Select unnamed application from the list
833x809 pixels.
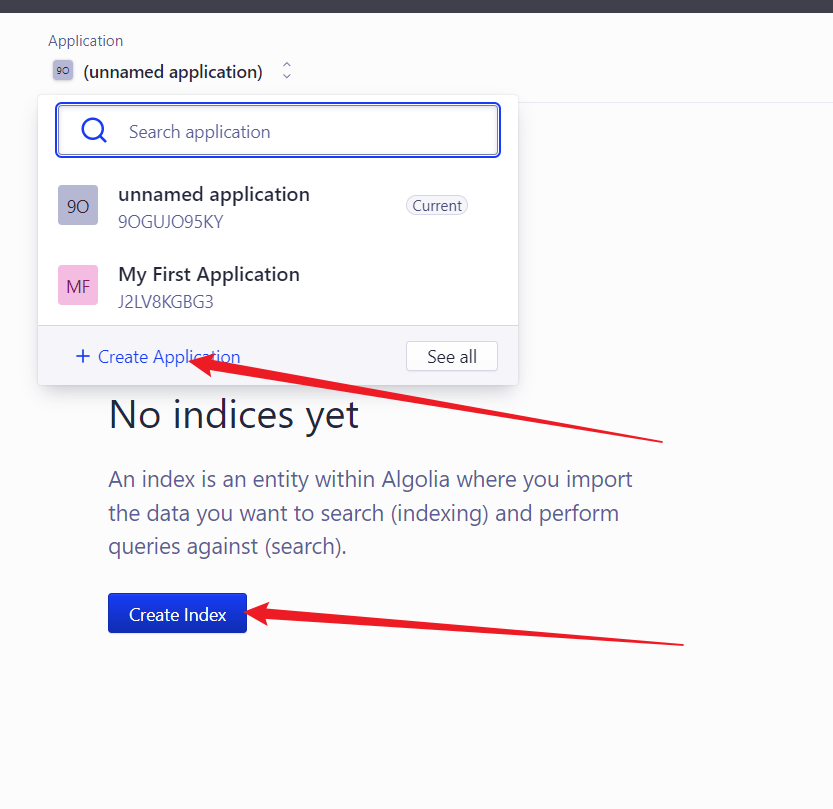pos(214,194)
